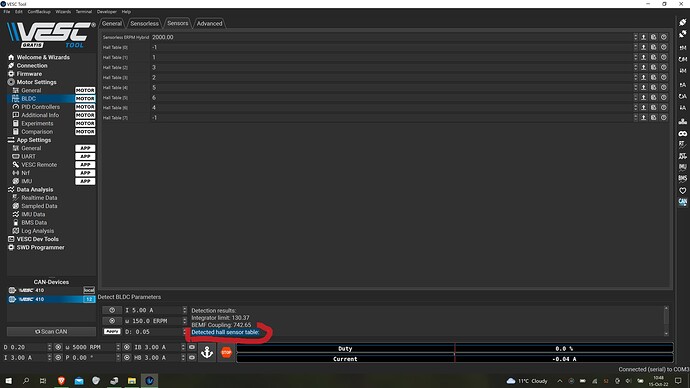This screenshot has height=388, width=690.
Task: Toggle keyboard control icon in right toolbar
Action: click(x=683, y=121)
